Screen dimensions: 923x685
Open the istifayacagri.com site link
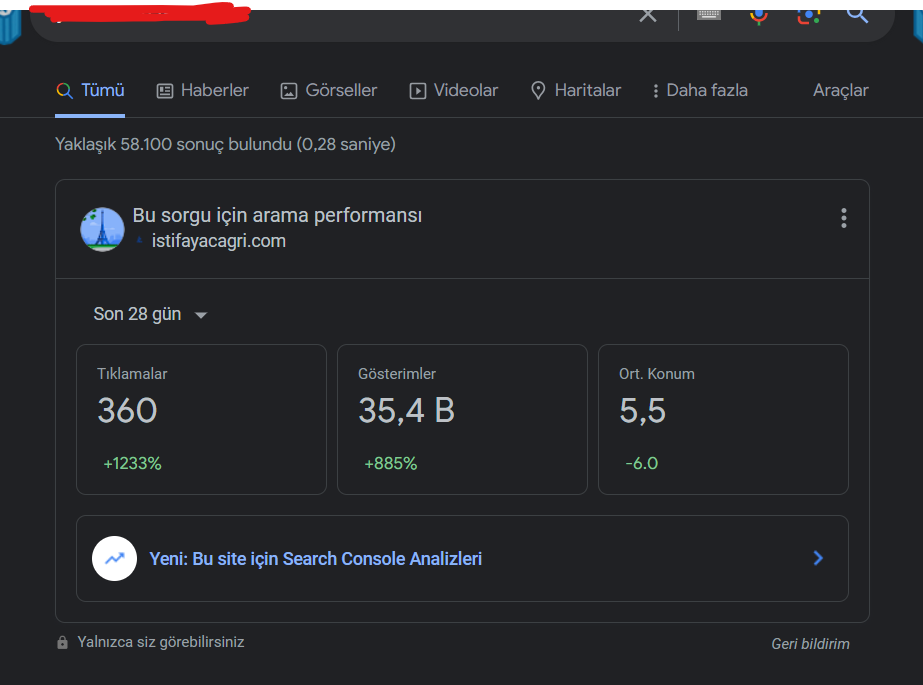coord(218,241)
